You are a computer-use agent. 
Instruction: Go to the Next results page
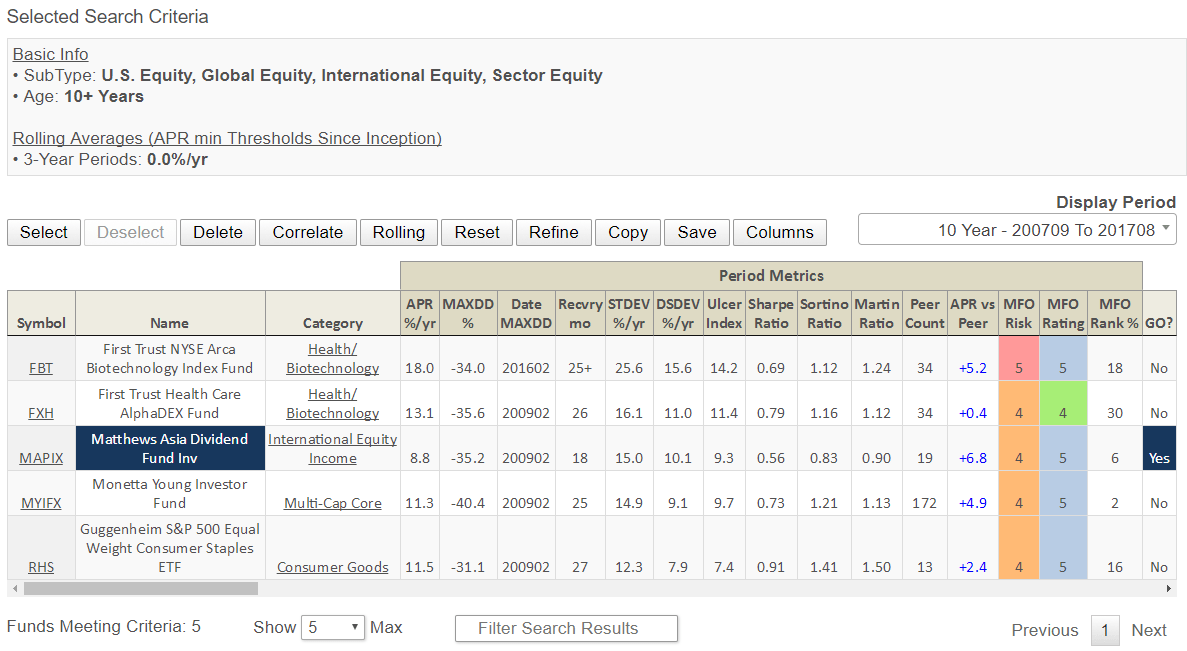point(1148,630)
